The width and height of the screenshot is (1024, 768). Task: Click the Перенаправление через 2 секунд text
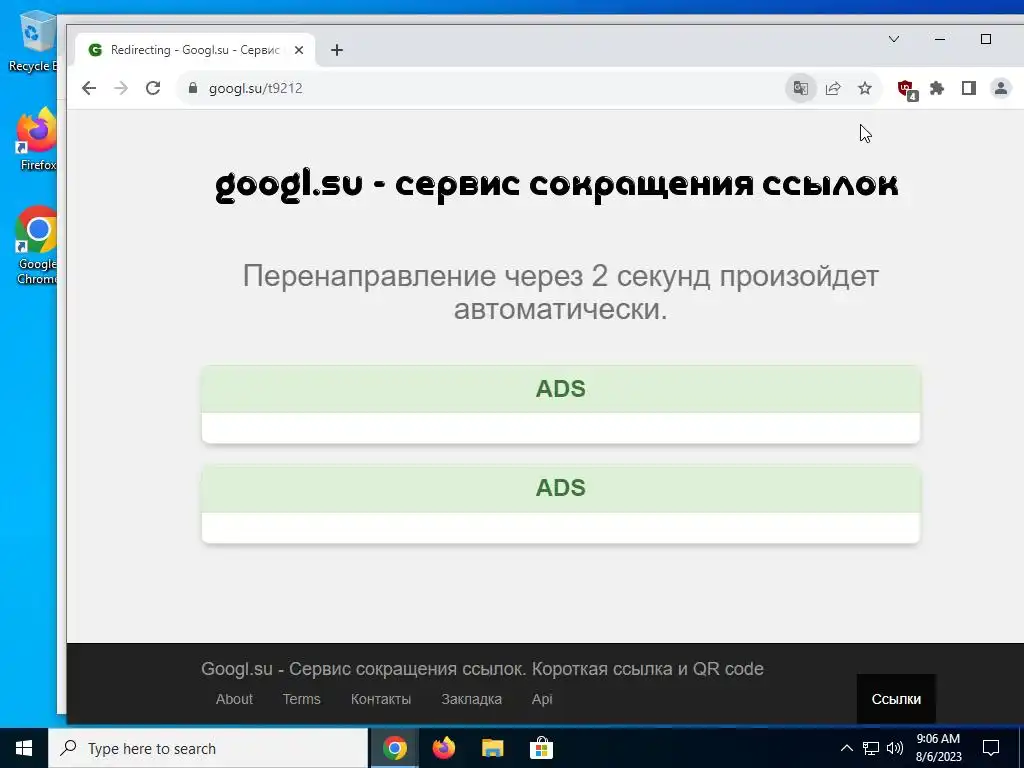pyautogui.click(x=560, y=293)
